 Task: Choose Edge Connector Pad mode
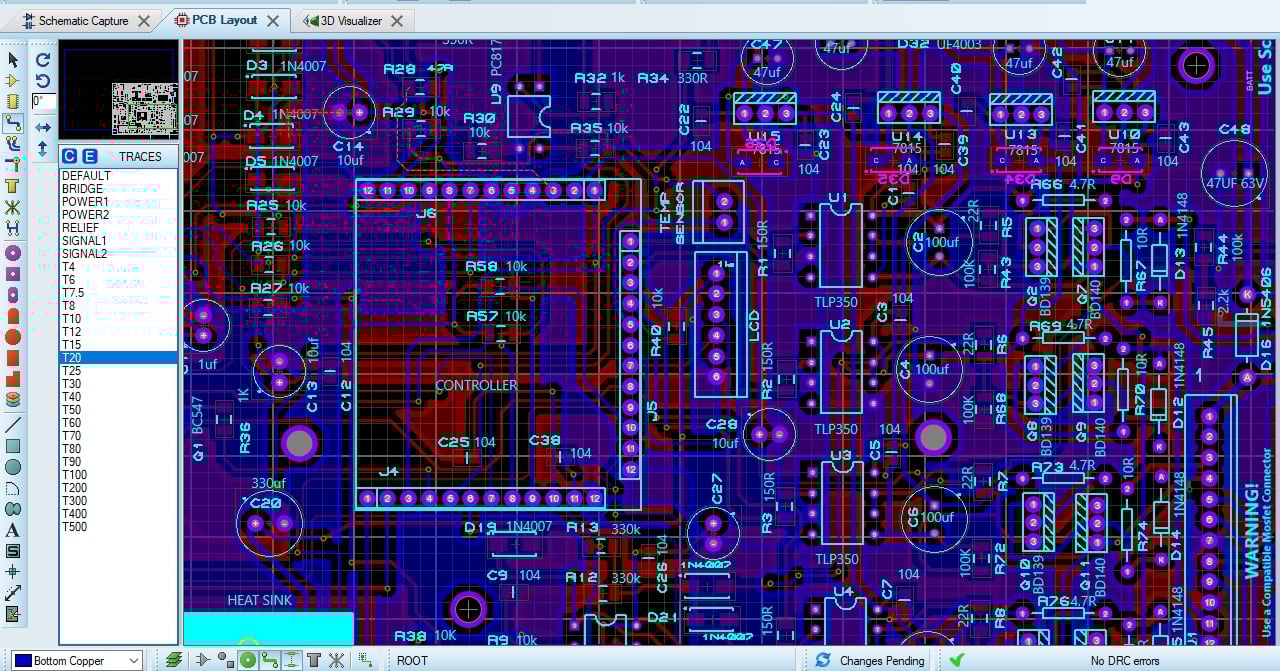[x=13, y=316]
